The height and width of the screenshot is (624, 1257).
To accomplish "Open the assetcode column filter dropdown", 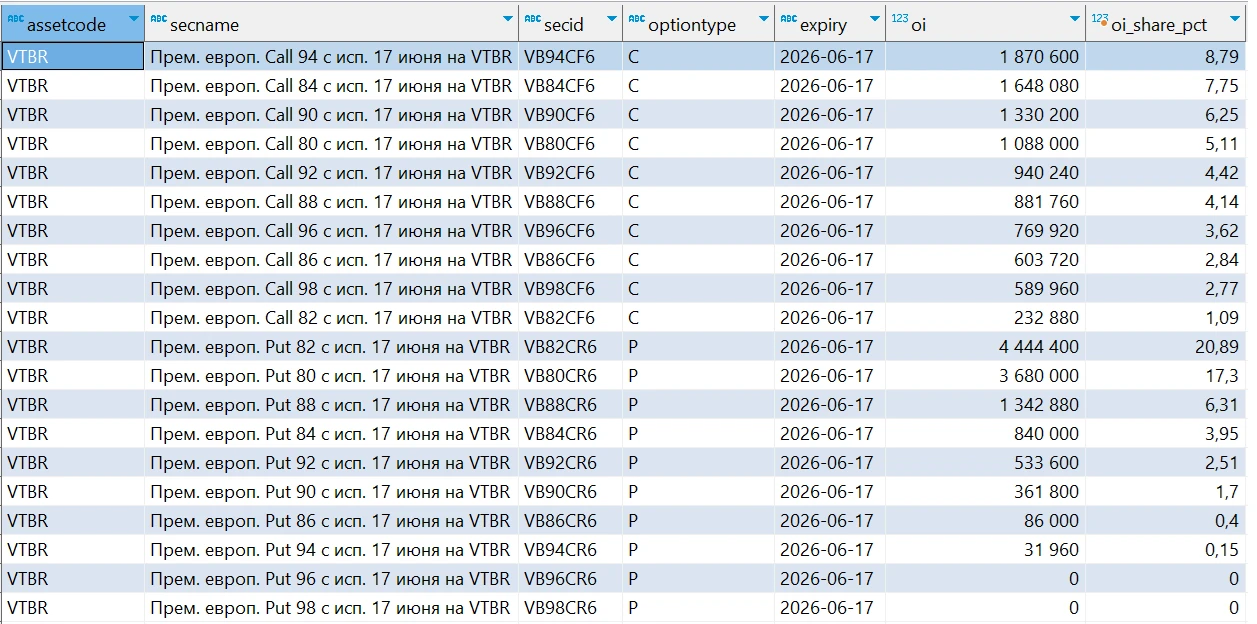I will 134,19.
